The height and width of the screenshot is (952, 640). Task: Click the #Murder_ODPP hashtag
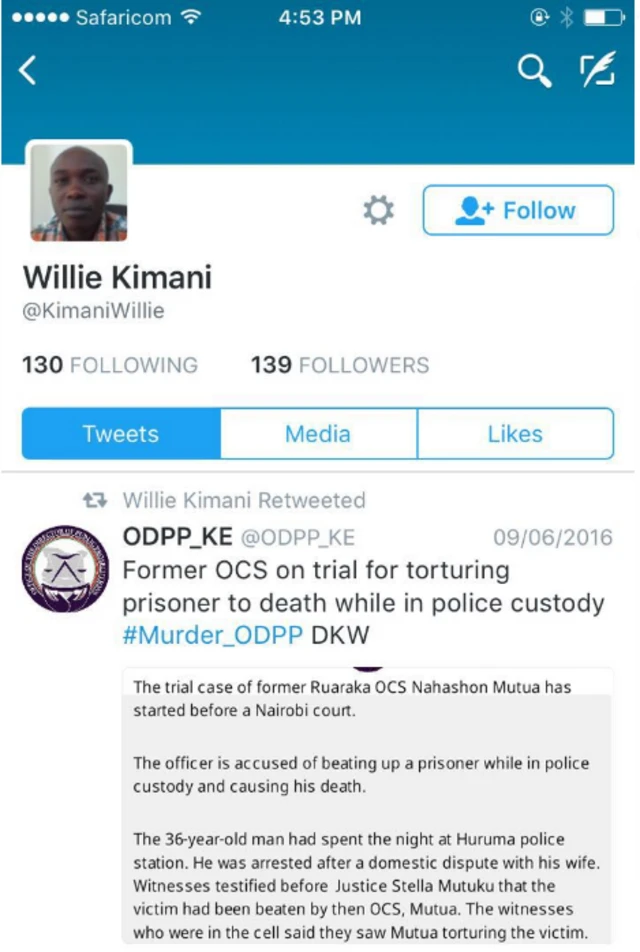(213, 635)
